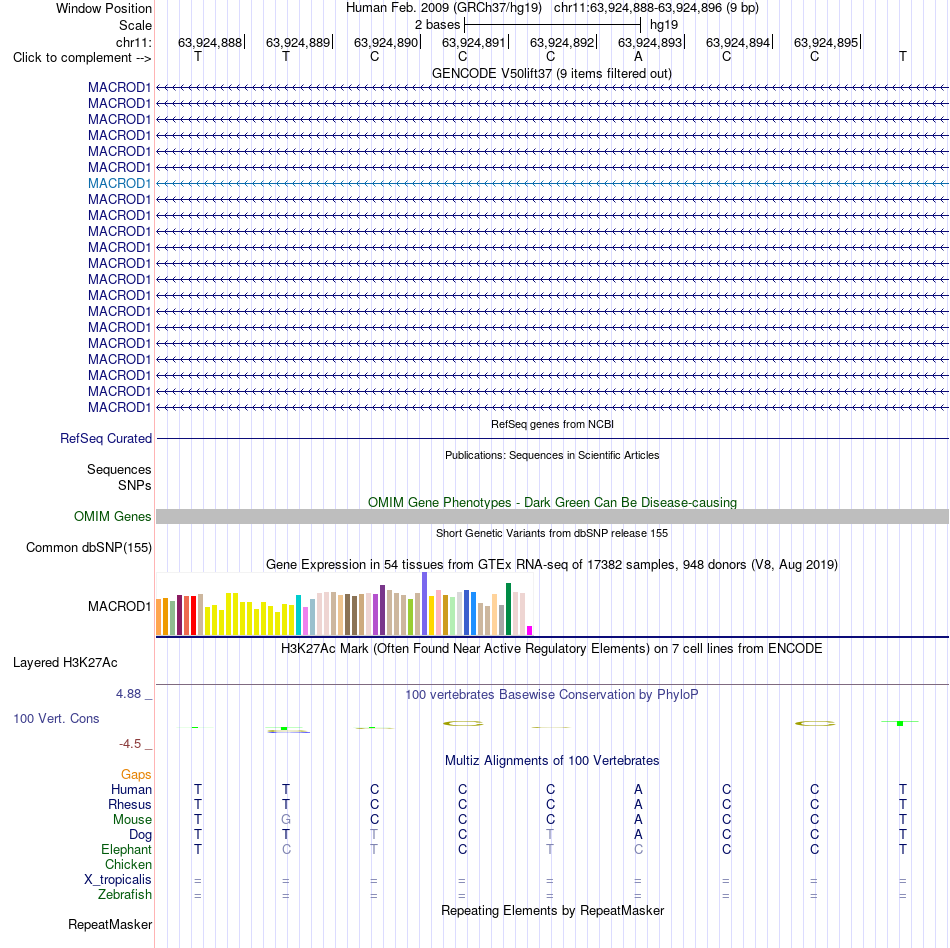Screen dimensions: 950x948
Task: Click the Dog species label
Action: (x=140, y=835)
